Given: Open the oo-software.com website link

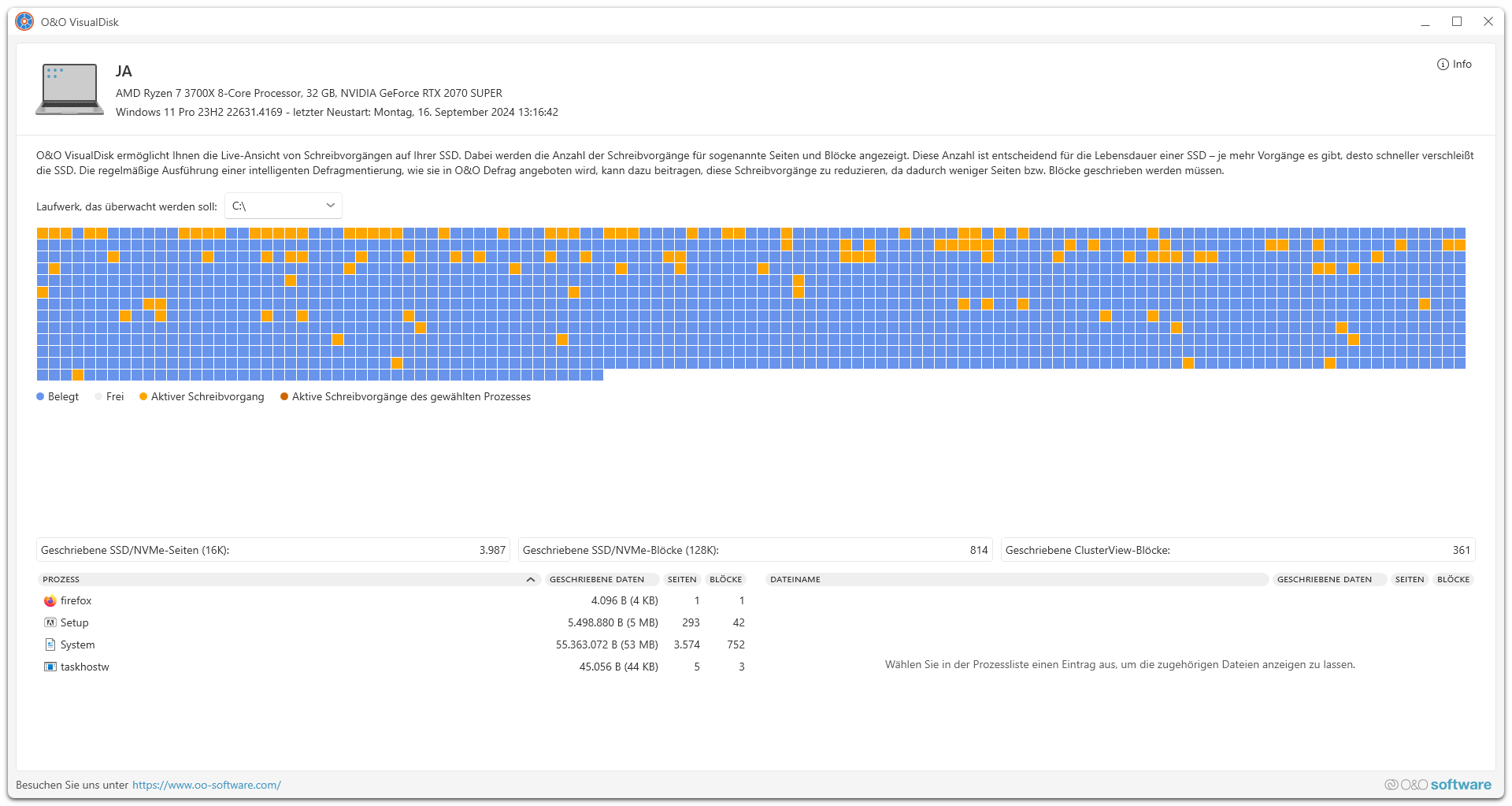Looking at the screenshot, I should (x=206, y=785).
